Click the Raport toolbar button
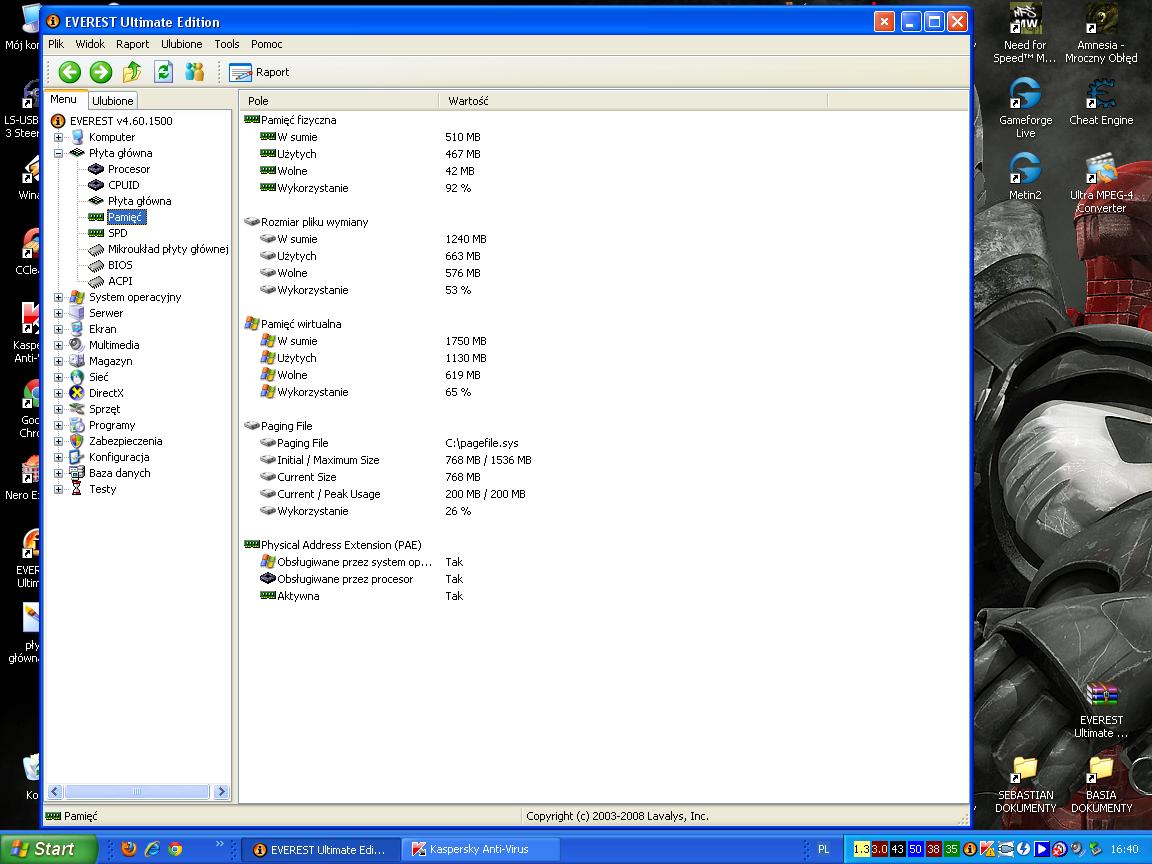1152x864 pixels. click(259, 72)
